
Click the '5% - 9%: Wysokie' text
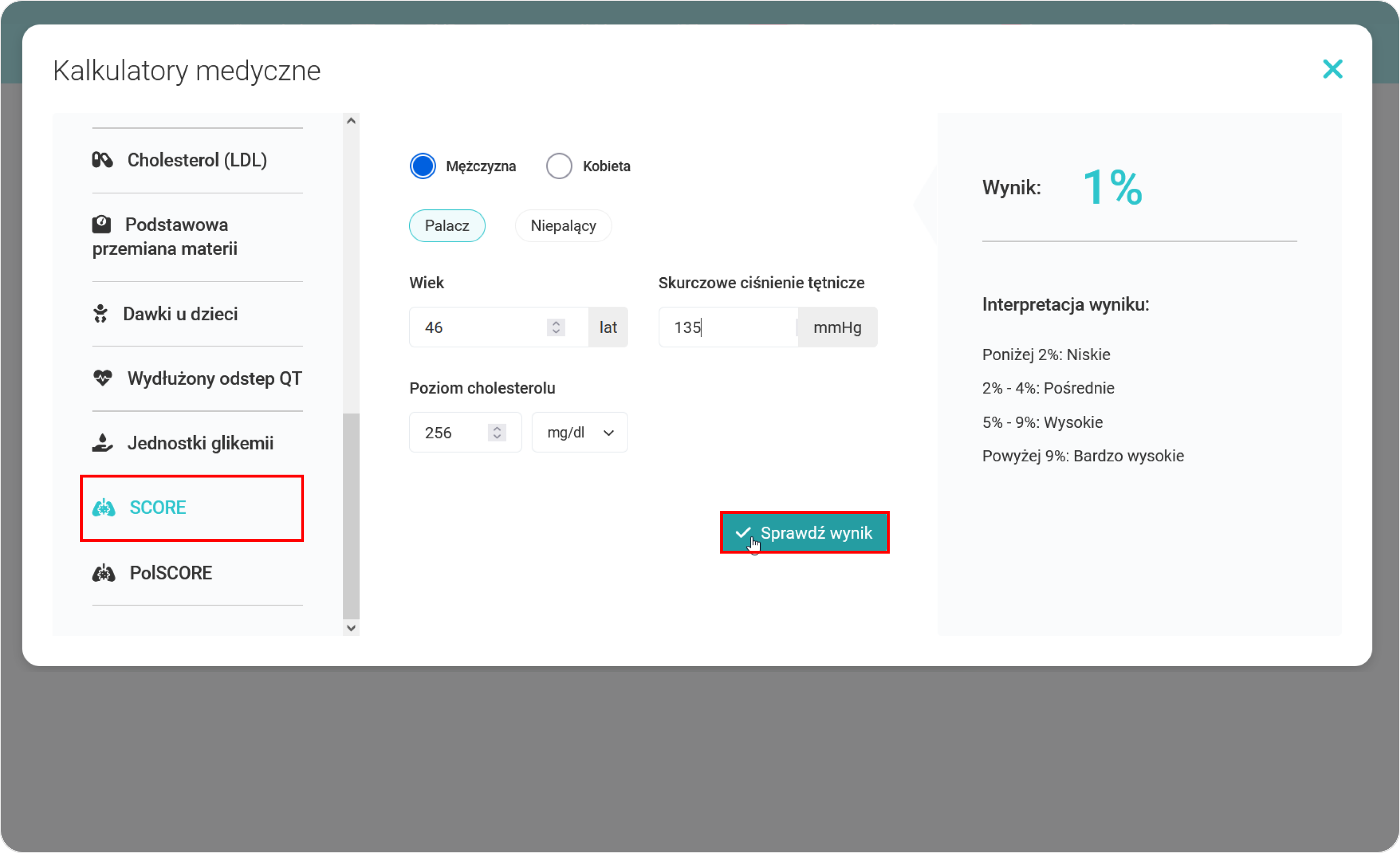[1043, 422]
